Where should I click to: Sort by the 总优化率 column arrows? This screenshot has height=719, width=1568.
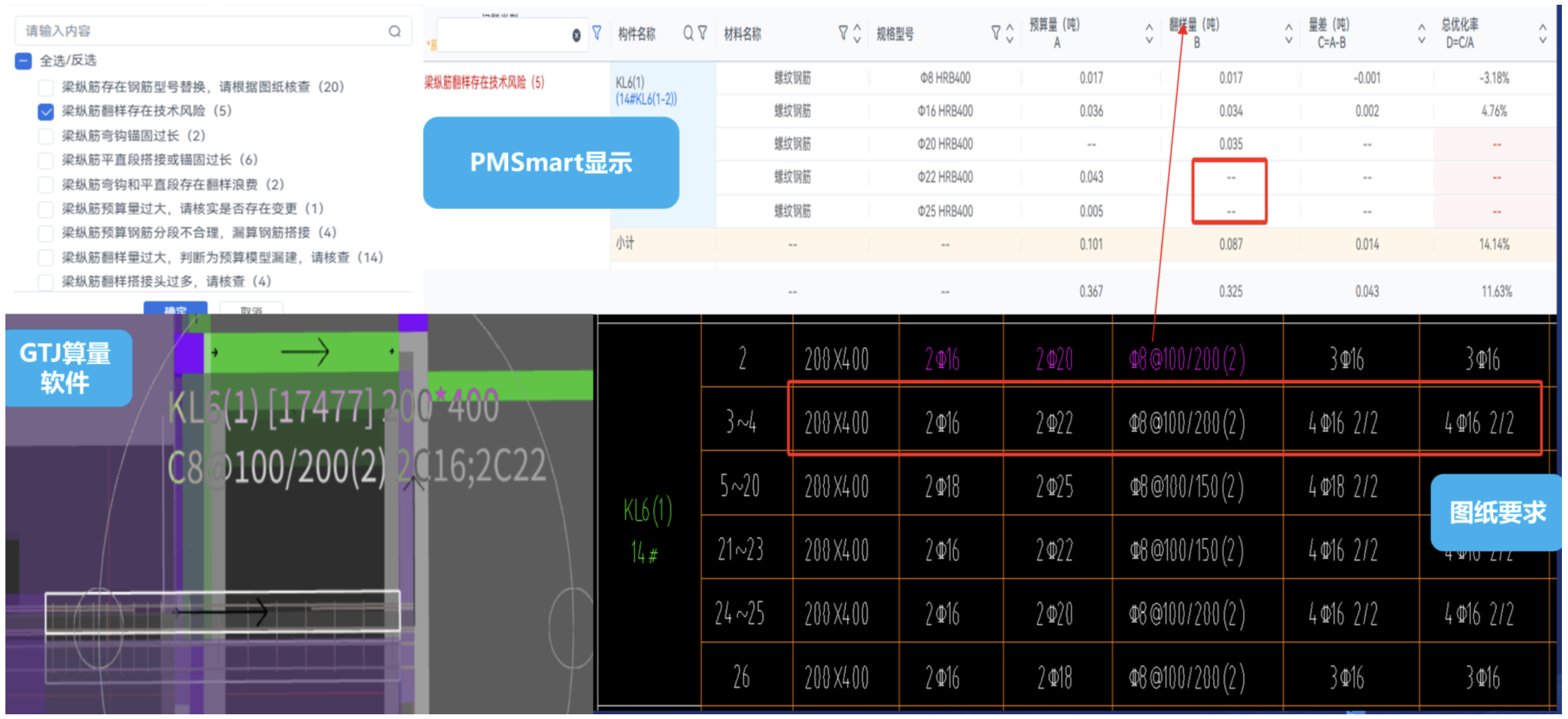(1542, 33)
